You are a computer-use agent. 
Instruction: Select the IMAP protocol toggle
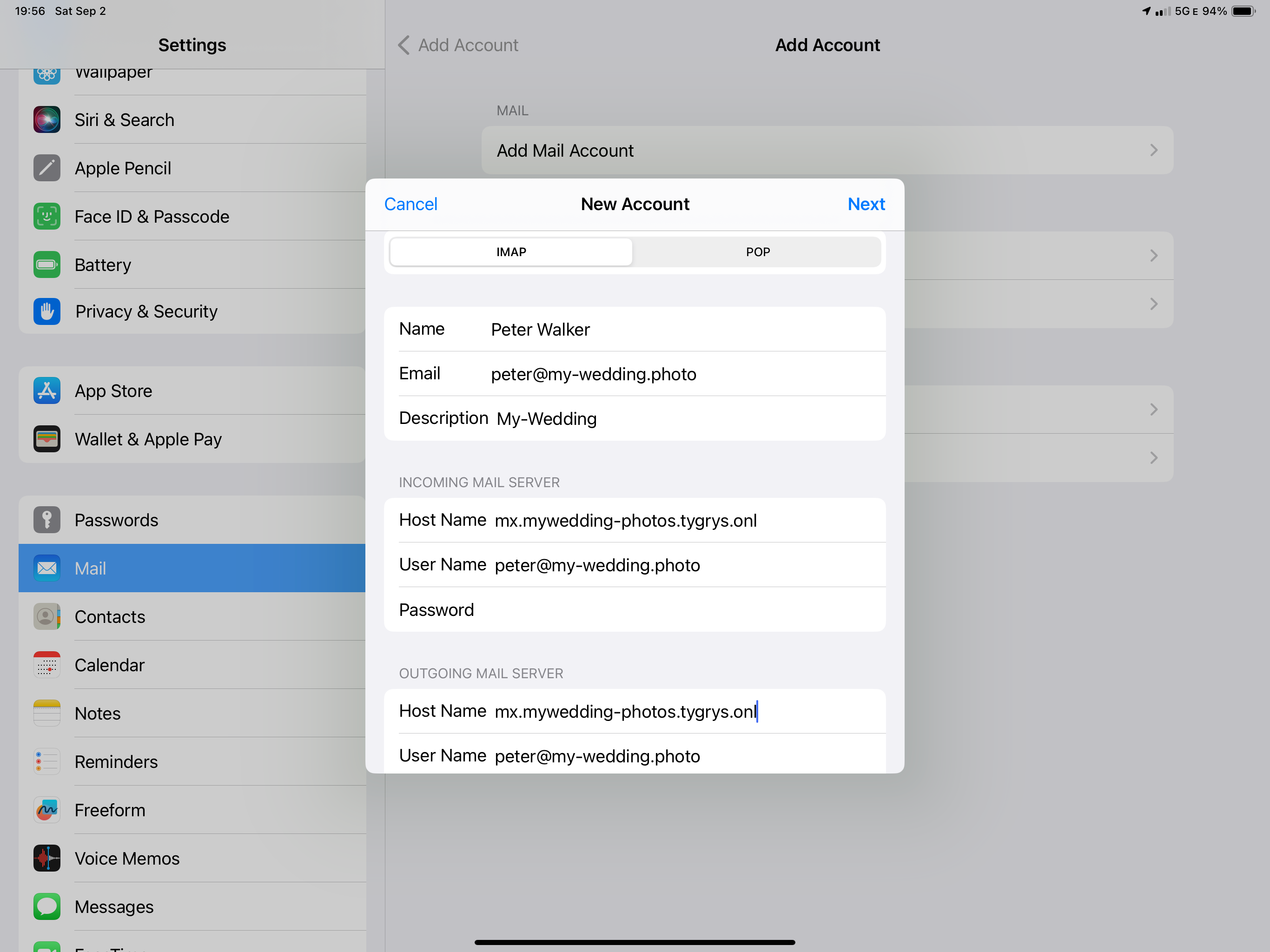pos(510,251)
